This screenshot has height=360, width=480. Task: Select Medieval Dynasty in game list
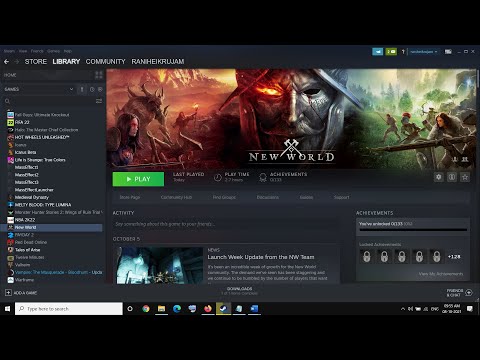coord(32,197)
